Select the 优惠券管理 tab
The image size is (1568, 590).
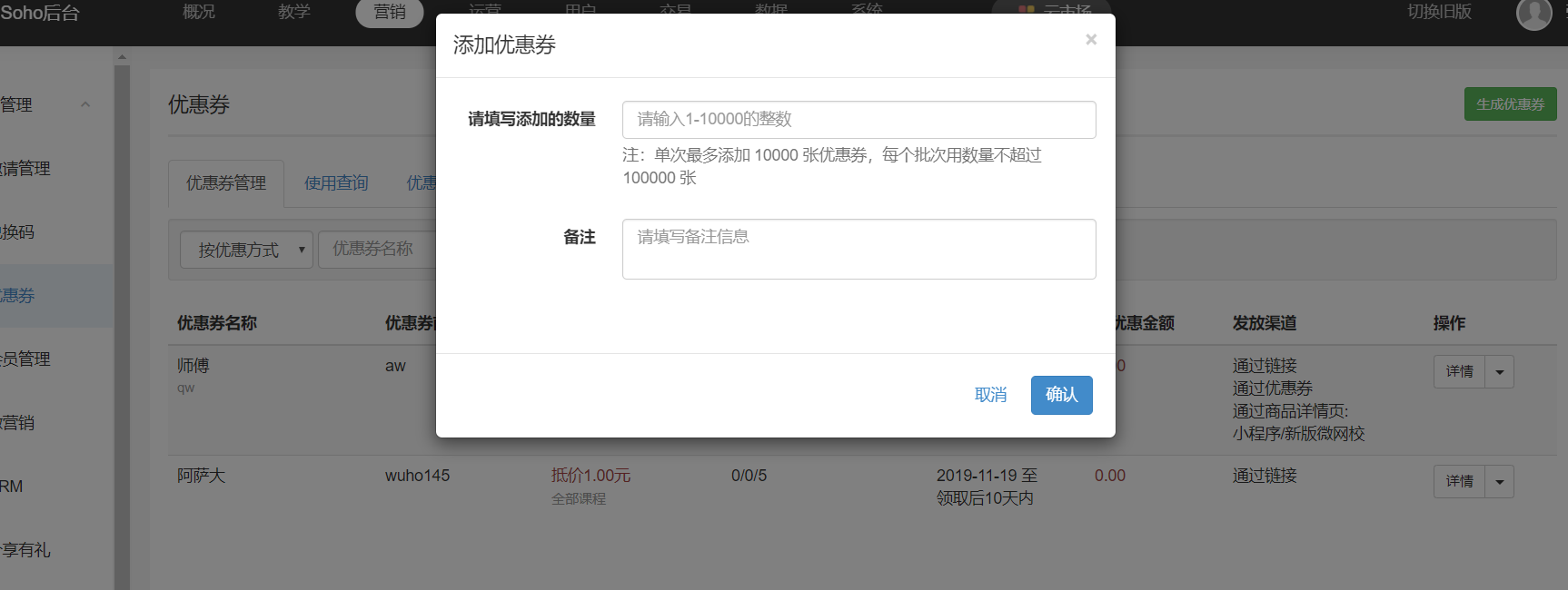point(226,183)
